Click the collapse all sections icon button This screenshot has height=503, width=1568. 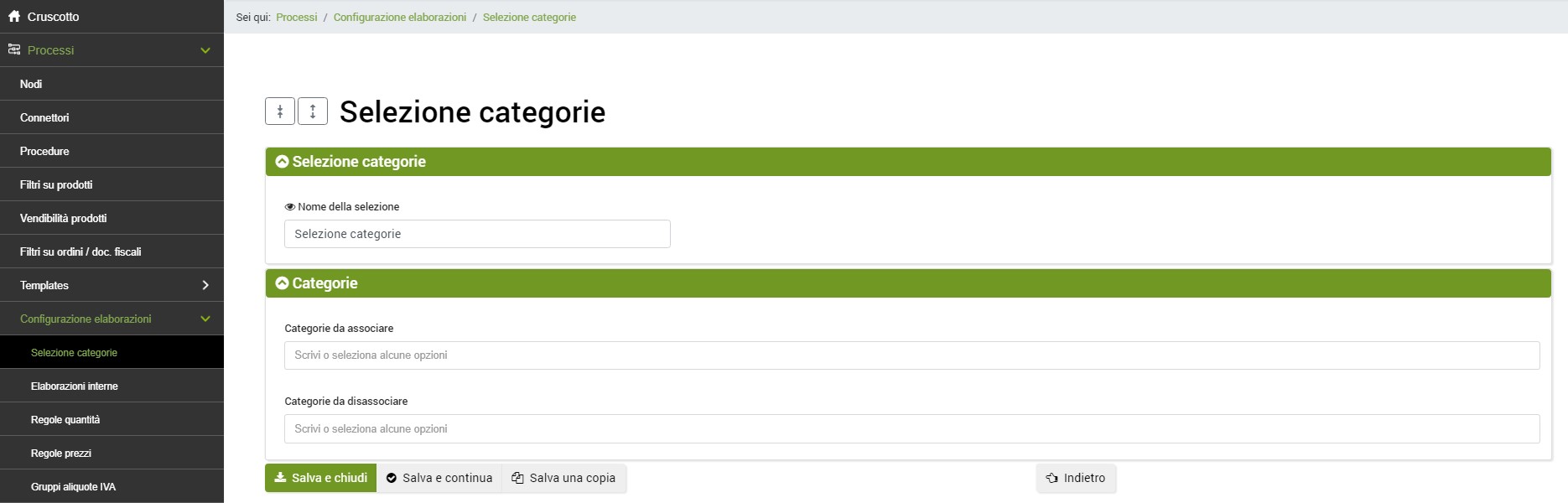pos(280,111)
